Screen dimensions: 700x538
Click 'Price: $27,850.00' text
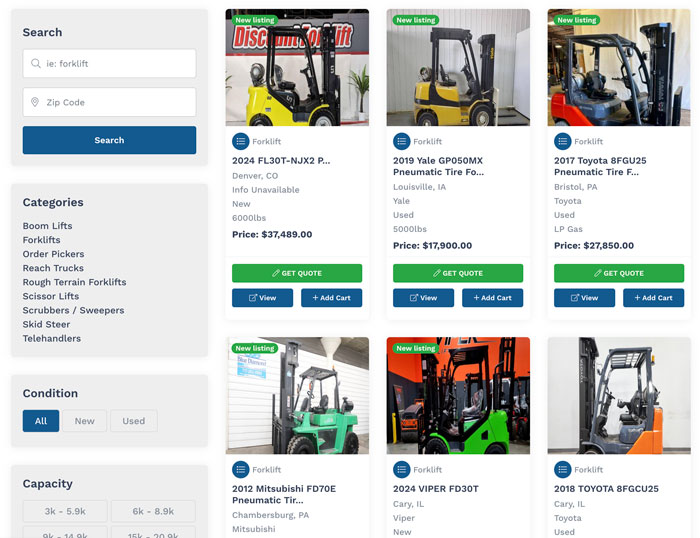click(x=594, y=246)
